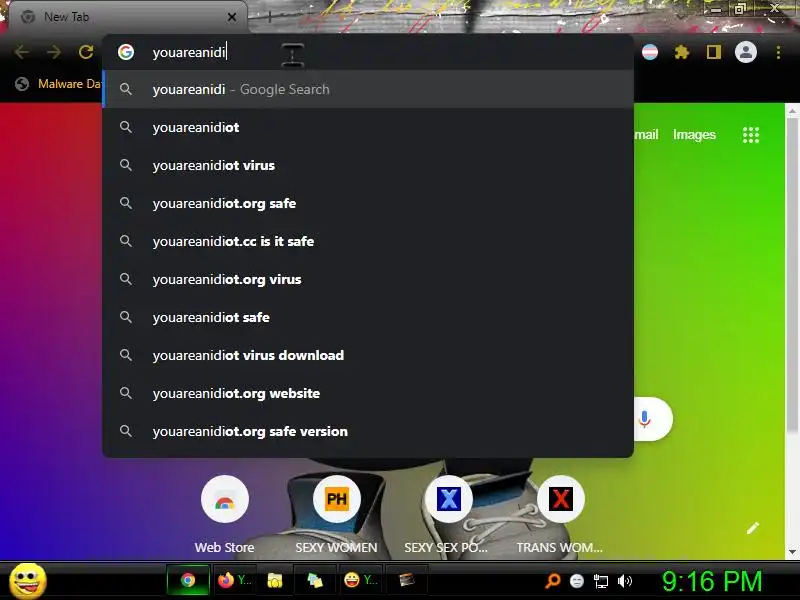The image size is (800, 600).
Task: Click the pencil customize icon
Action: coord(753,528)
